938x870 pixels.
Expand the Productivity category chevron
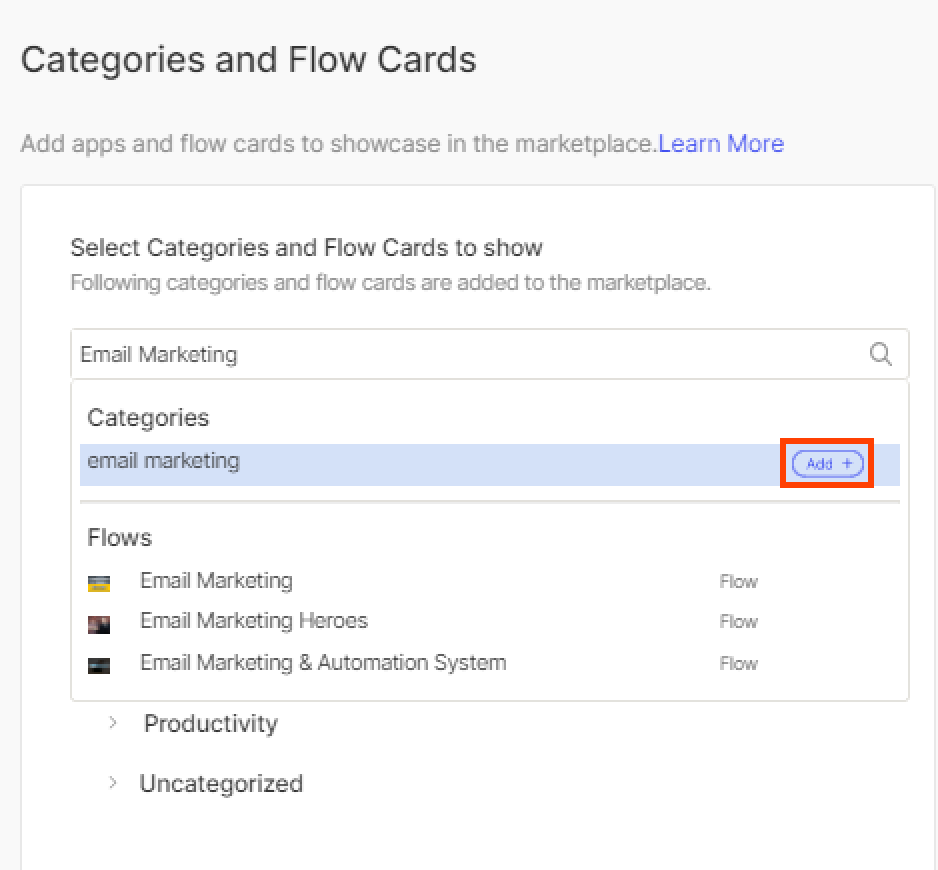112,723
